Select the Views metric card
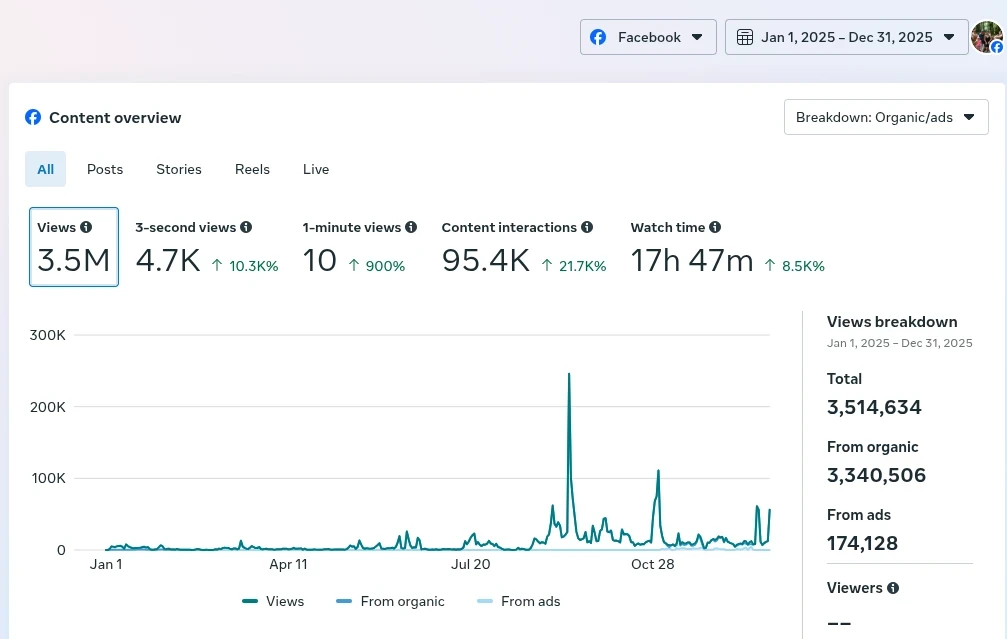The width and height of the screenshot is (1007, 639). point(74,247)
